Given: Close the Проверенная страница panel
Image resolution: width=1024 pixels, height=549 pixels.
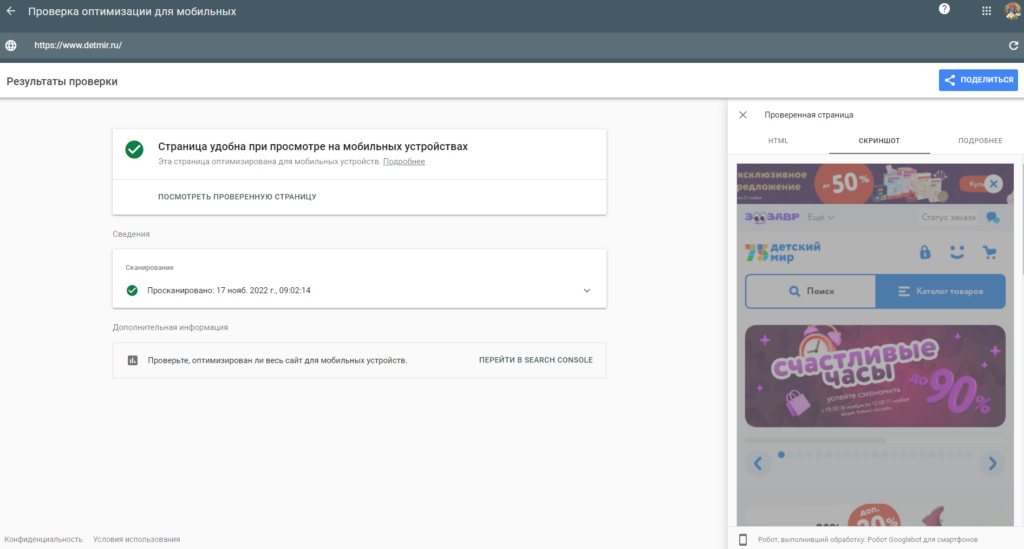Looking at the screenshot, I should point(743,115).
